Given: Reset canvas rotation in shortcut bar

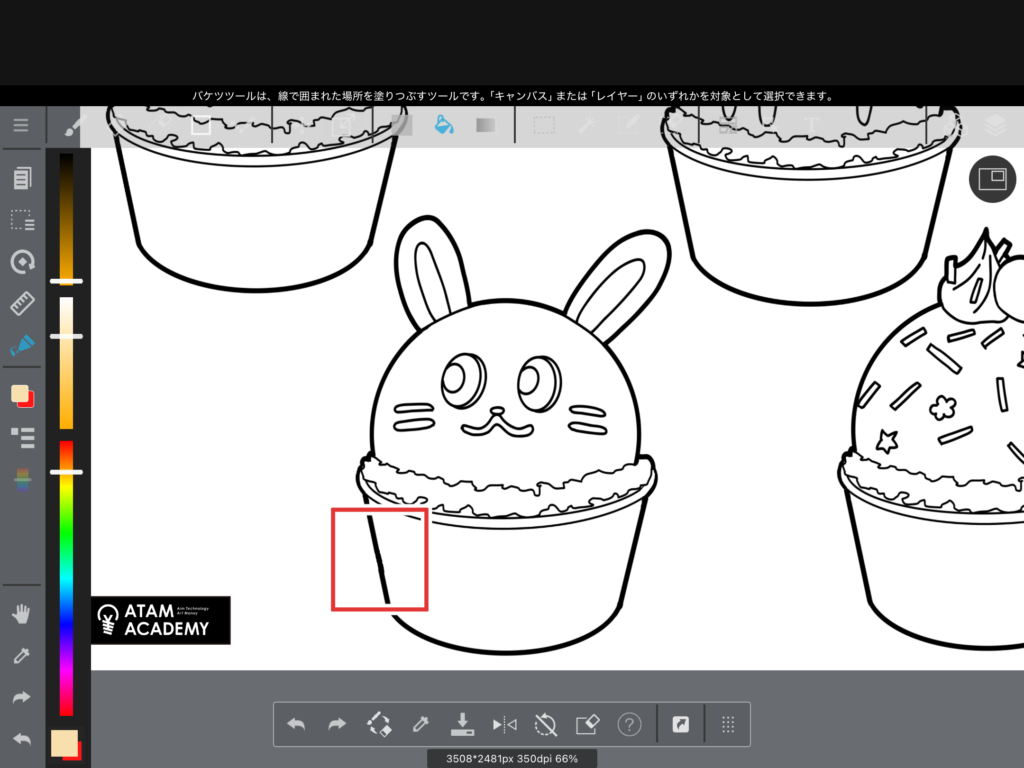Looking at the screenshot, I should click(545, 725).
